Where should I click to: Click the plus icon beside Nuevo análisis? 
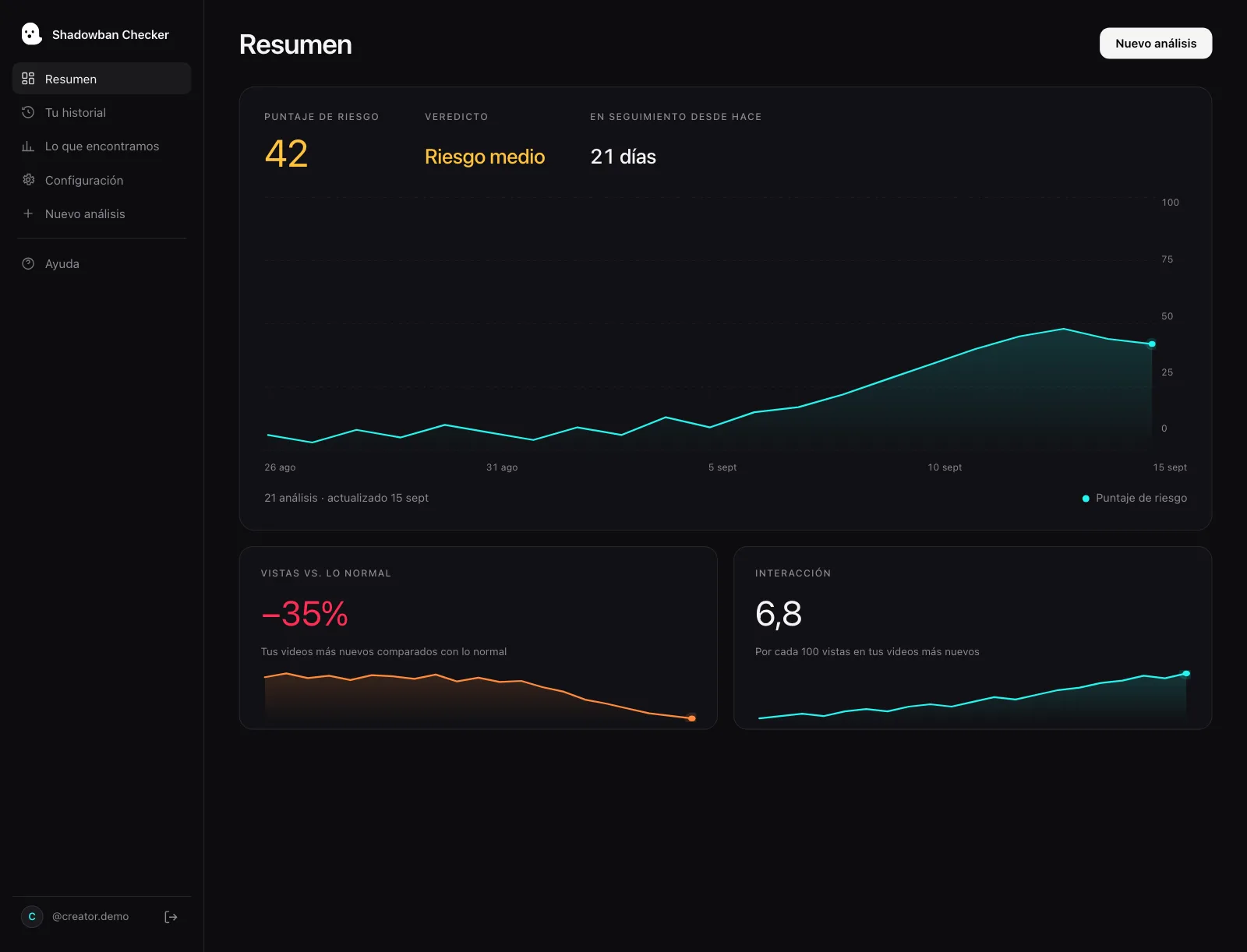[28, 213]
